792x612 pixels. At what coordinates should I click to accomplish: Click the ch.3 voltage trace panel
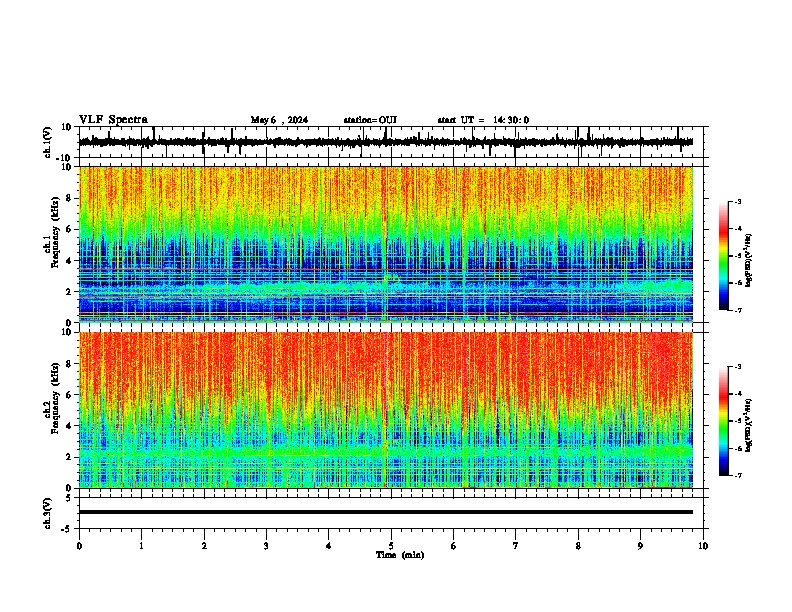(x=391, y=513)
